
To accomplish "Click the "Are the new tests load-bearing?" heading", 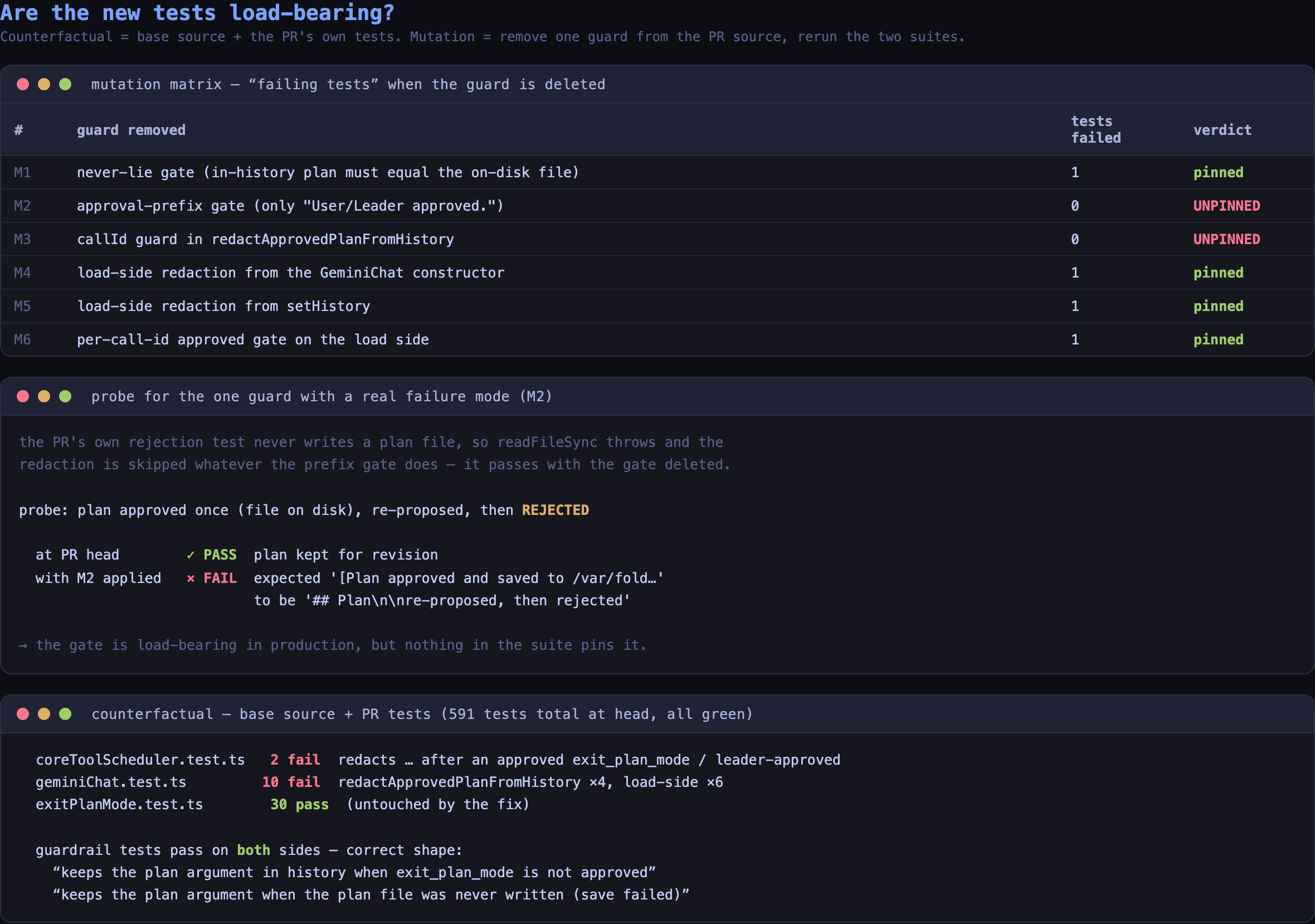I will [198, 13].
